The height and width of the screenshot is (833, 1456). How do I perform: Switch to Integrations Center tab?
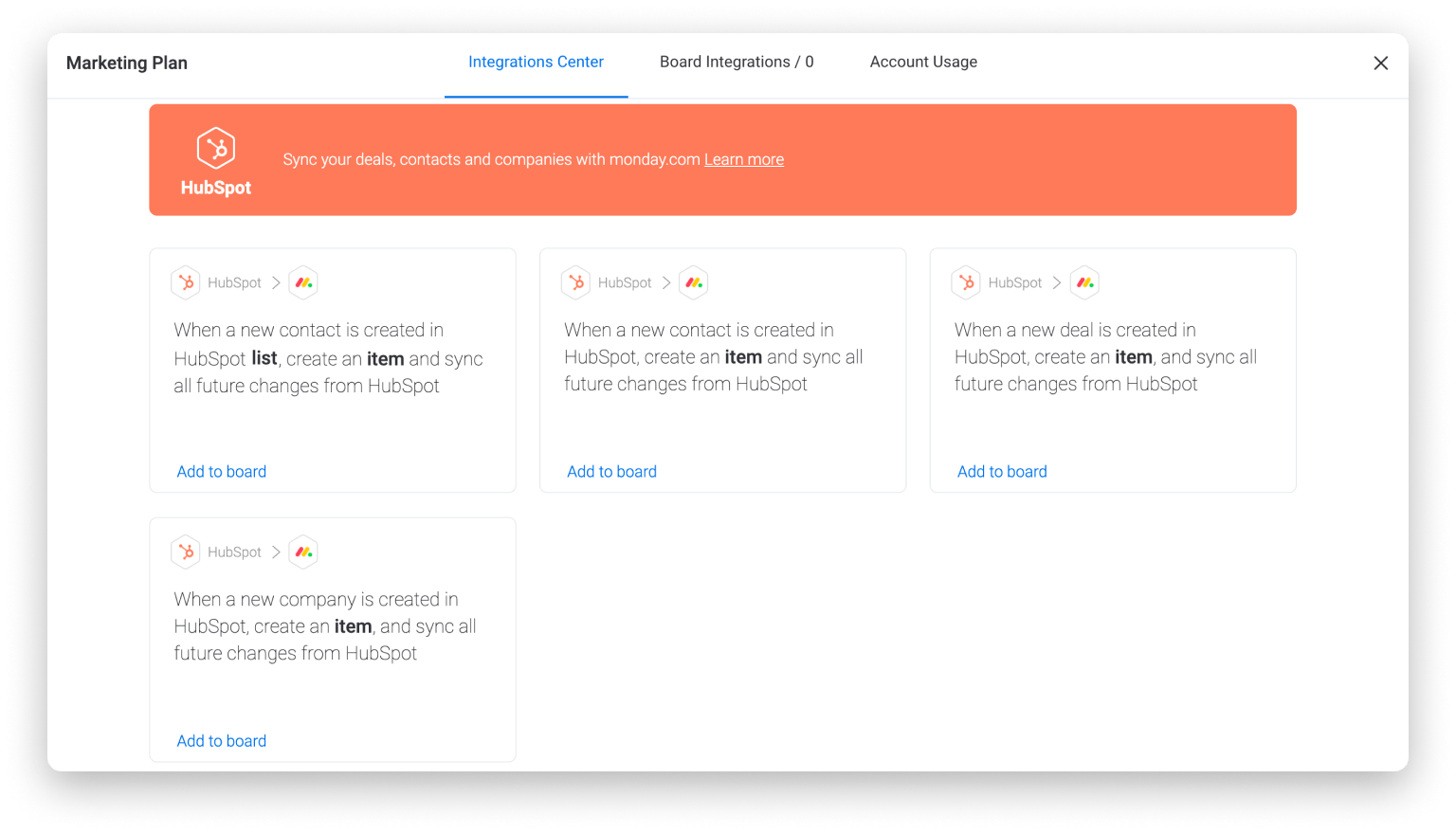click(x=536, y=62)
